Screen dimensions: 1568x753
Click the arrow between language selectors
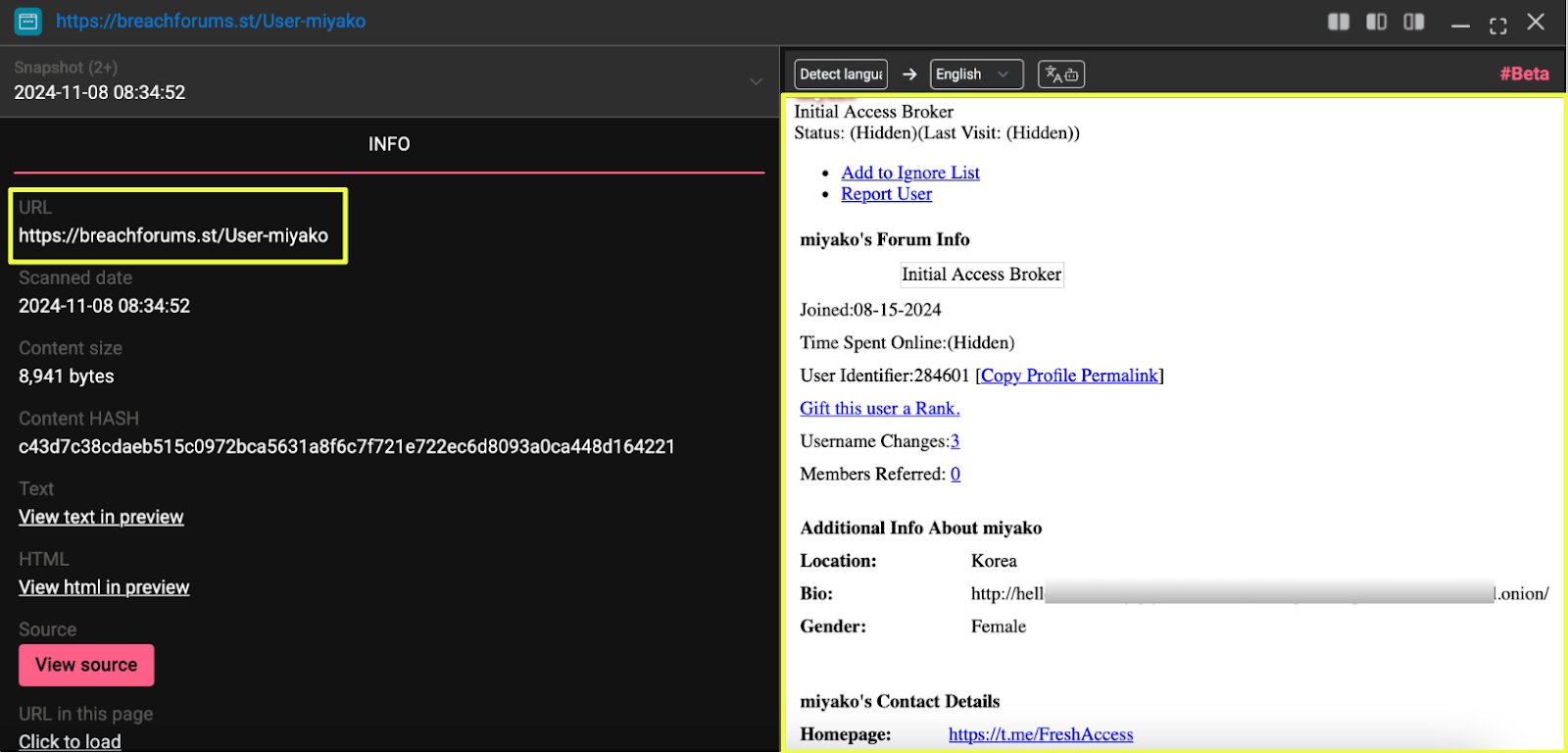pyautogui.click(x=909, y=75)
